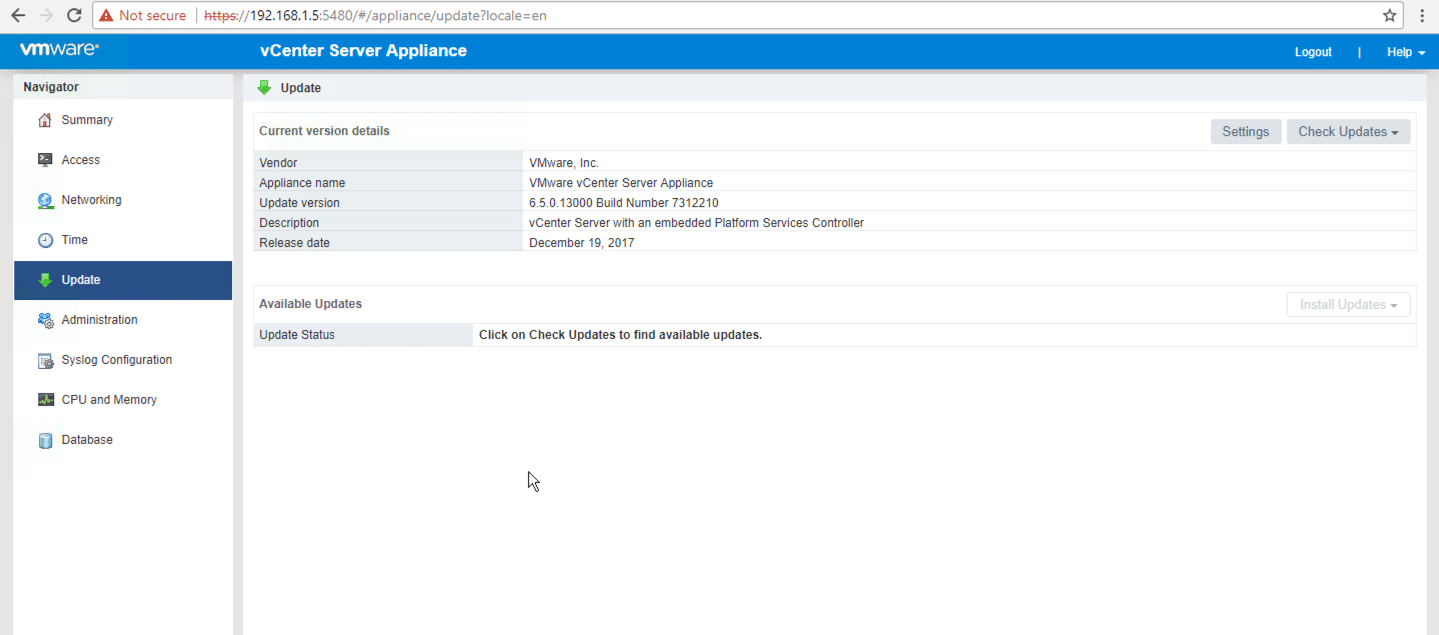Click the Networking globe icon

click(45, 201)
